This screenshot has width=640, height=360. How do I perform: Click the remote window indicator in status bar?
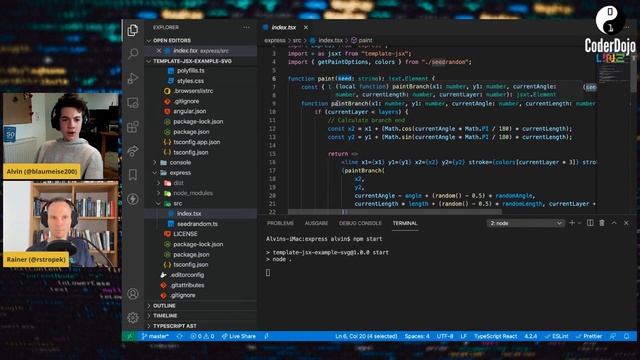(x=129, y=336)
